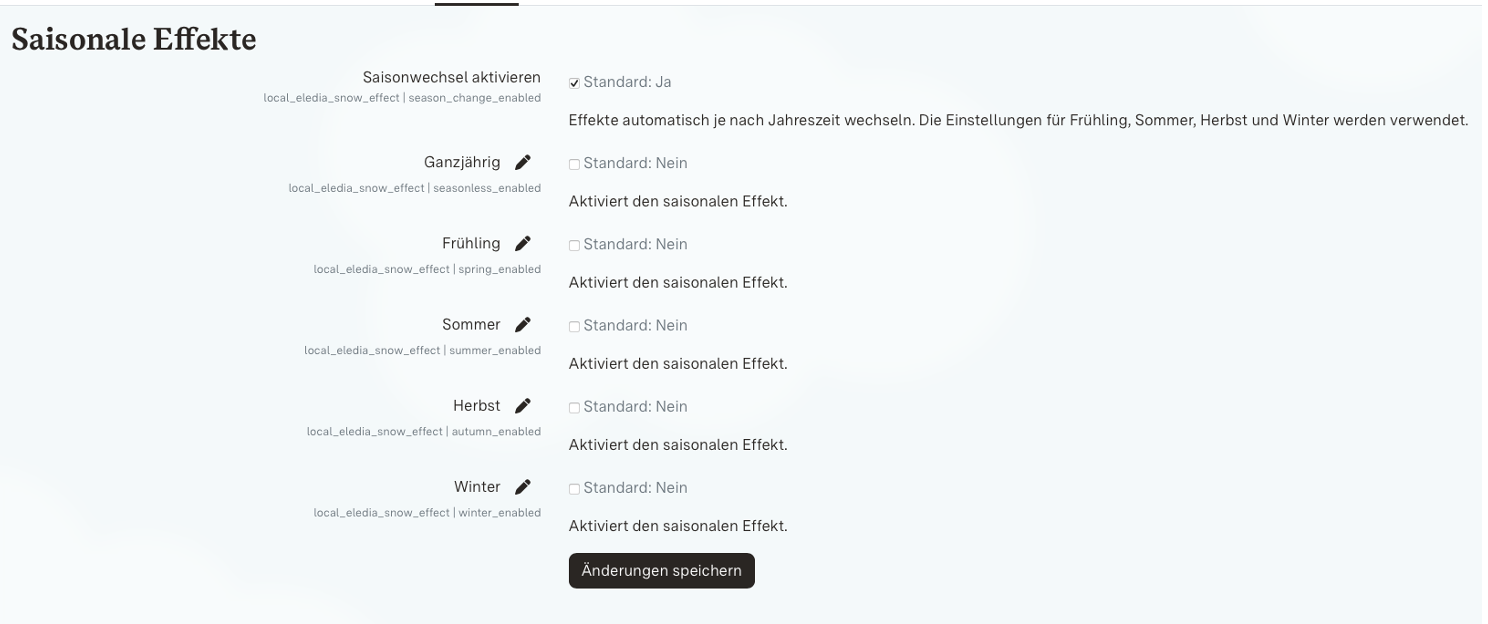The width and height of the screenshot is (1488, 624).
Task: Check the Sommer checkbox
Action: click(x=574, y=326)
